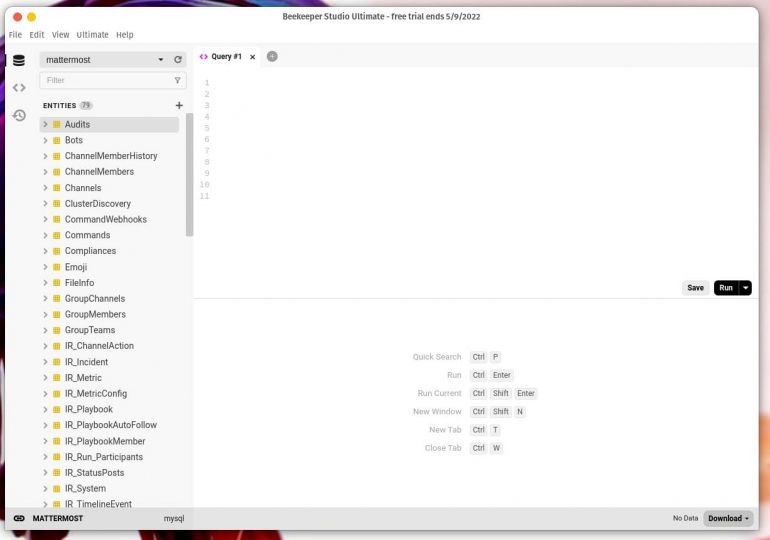770x540 pixels.
Task: Click the GroupMembers table icon
Action: click(56, 315)
